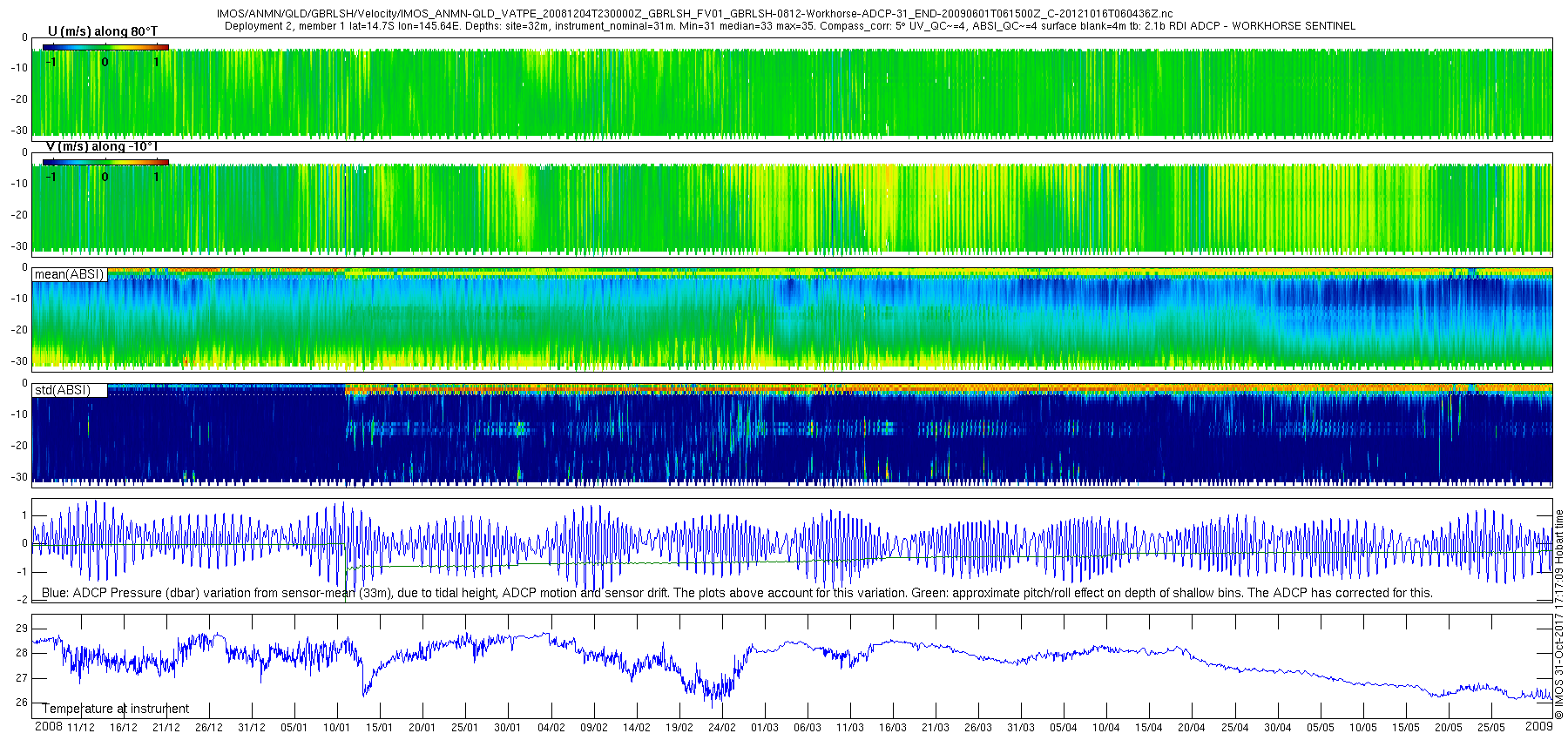Select the 'U (m/s) along 80°T' panel title
Screen dimensions: 1568x740
[103, 31]
